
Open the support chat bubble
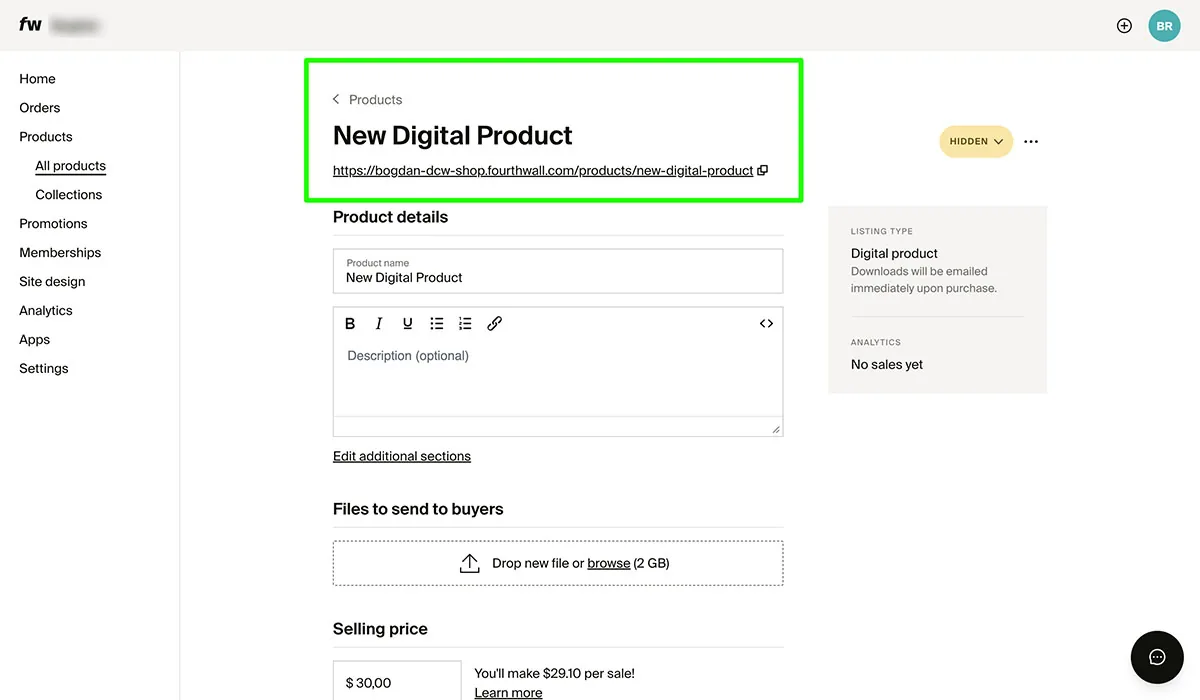click(1157, 657)
